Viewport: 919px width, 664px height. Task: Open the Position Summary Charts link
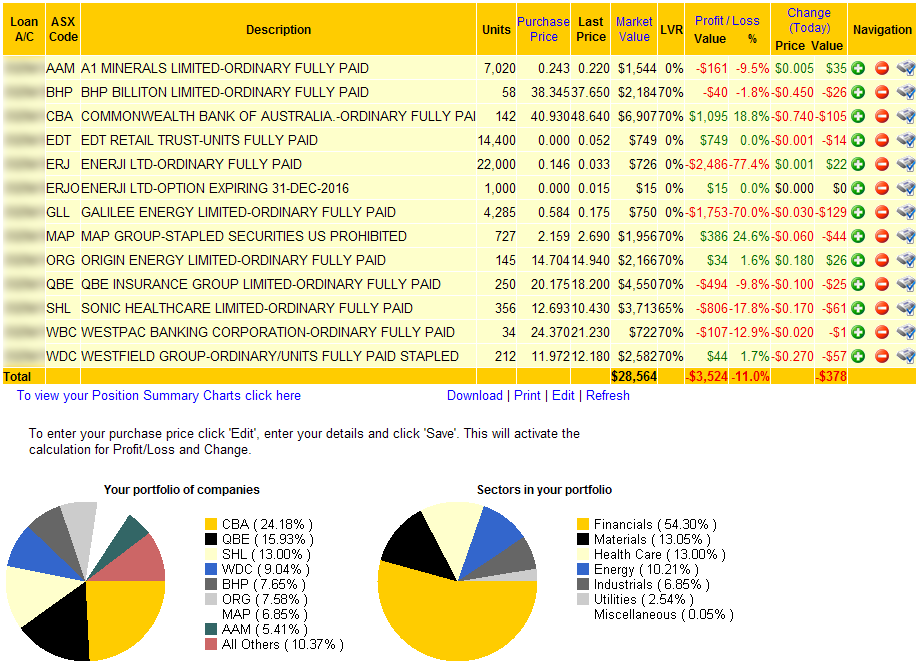[x=158, y=396]
